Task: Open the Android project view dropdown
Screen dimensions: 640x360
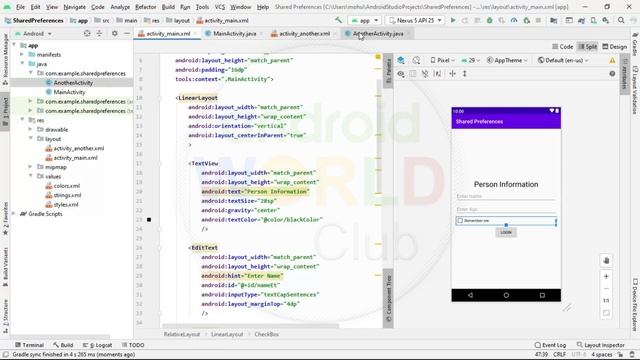Action: pyautogui.click(x=33, y=33)
